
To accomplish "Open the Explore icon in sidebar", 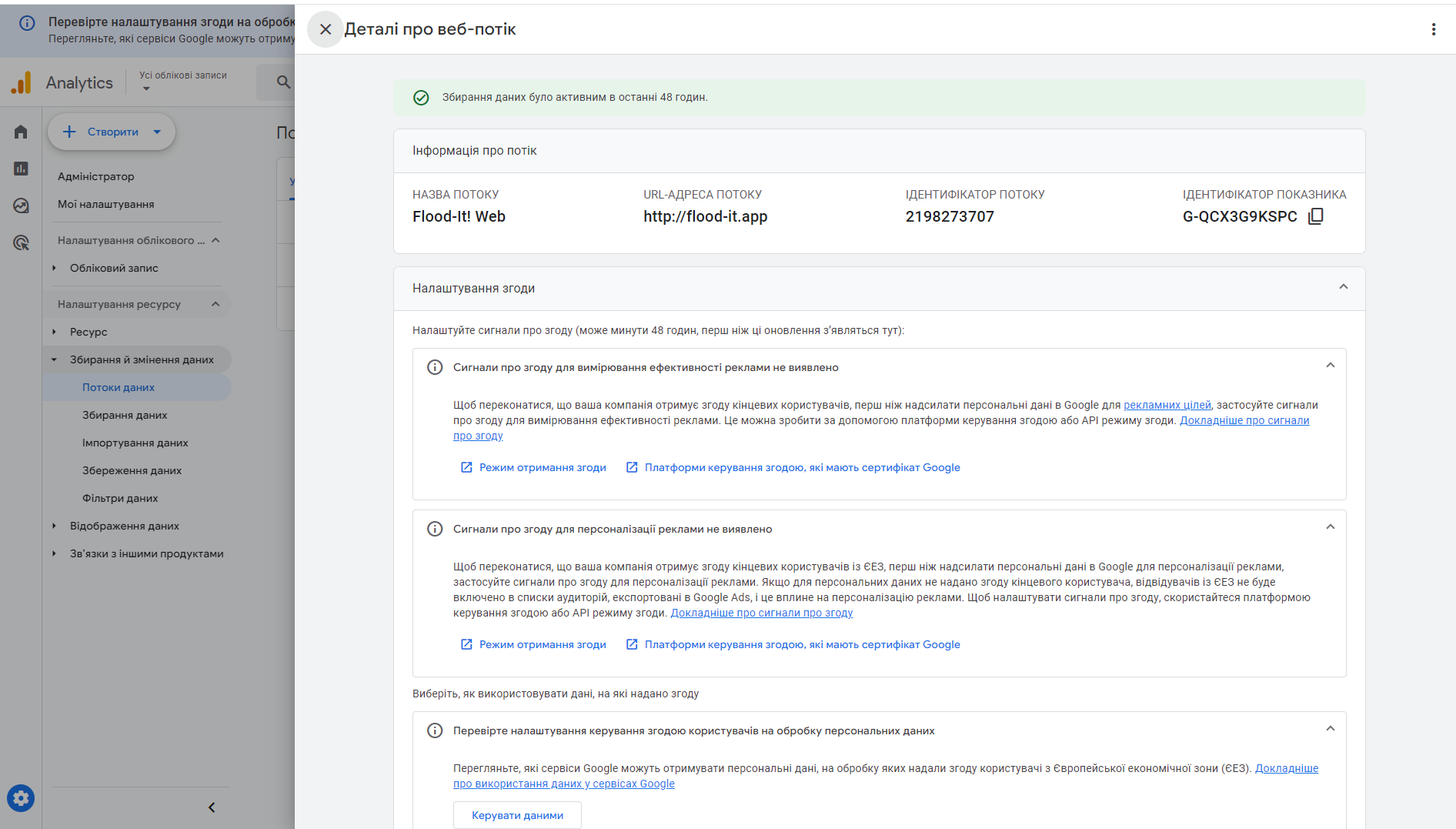I will point(21,206).
